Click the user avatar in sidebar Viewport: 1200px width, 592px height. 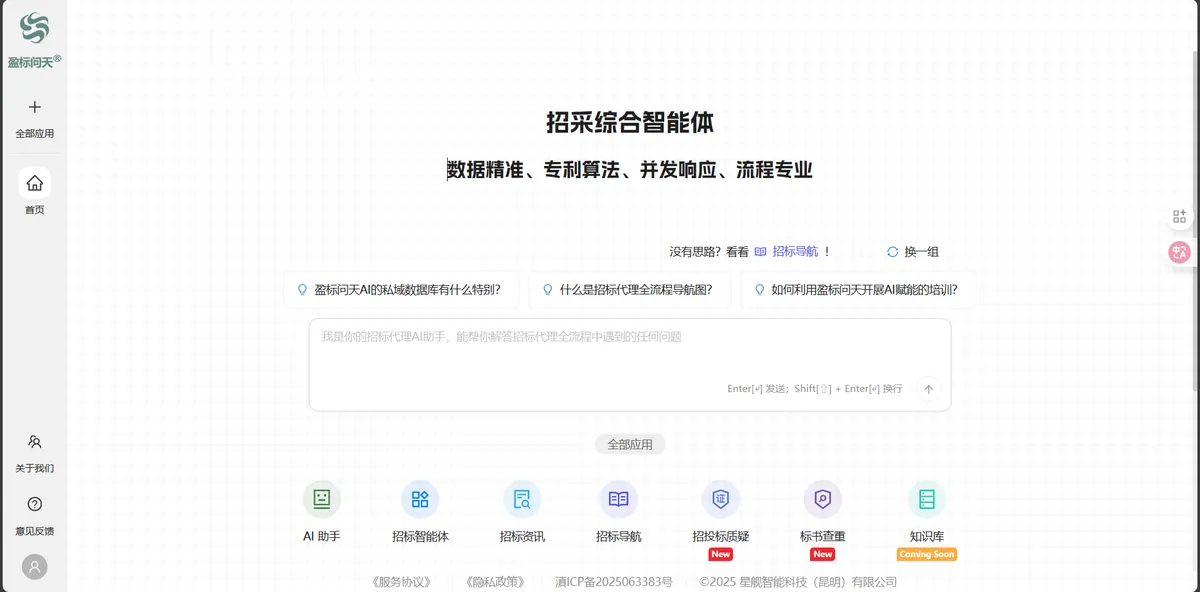pos(35,567)
